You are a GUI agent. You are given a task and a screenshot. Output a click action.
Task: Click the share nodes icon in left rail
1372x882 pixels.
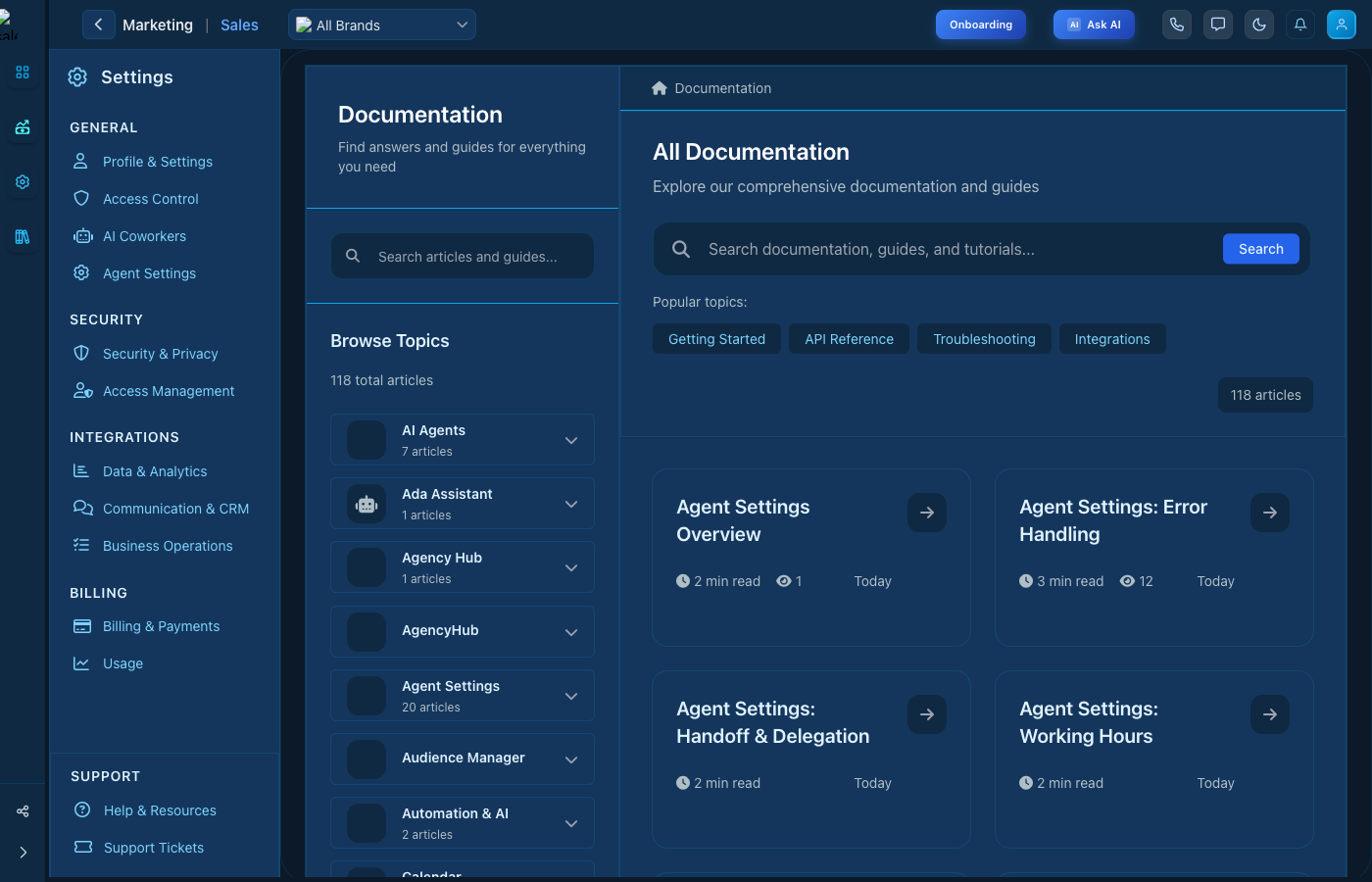tap(23, 811)
